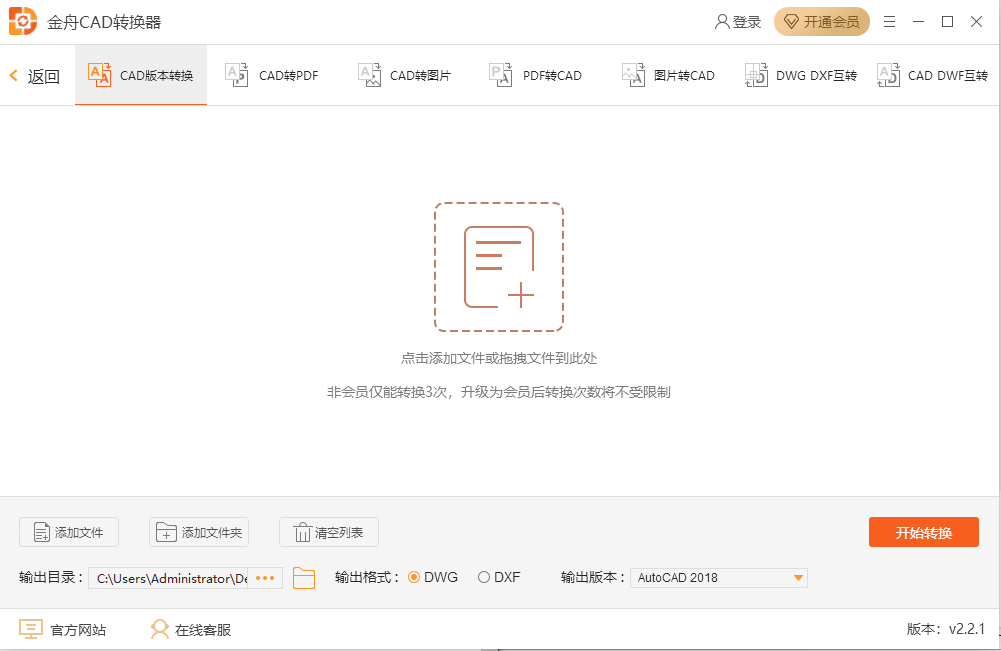The height and width of the screenshot is (651, 1001).
Task: Open the output folder browser icon
Action: (x=304, y=578)
